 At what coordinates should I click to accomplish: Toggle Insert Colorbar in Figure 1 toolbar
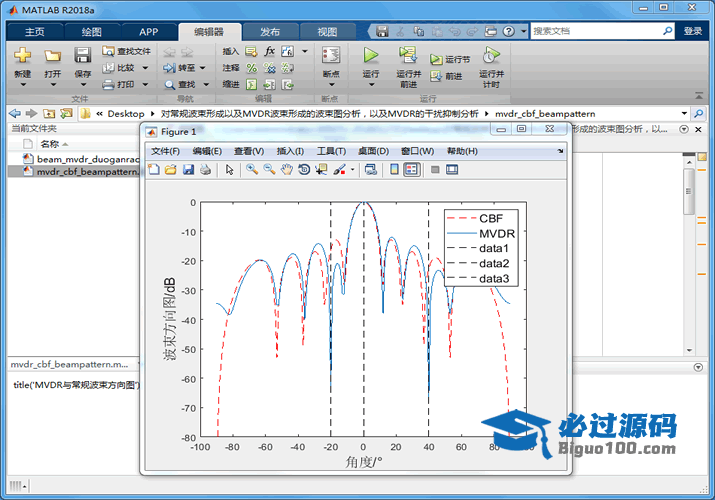pyautogui.click(x=394, y=170)
